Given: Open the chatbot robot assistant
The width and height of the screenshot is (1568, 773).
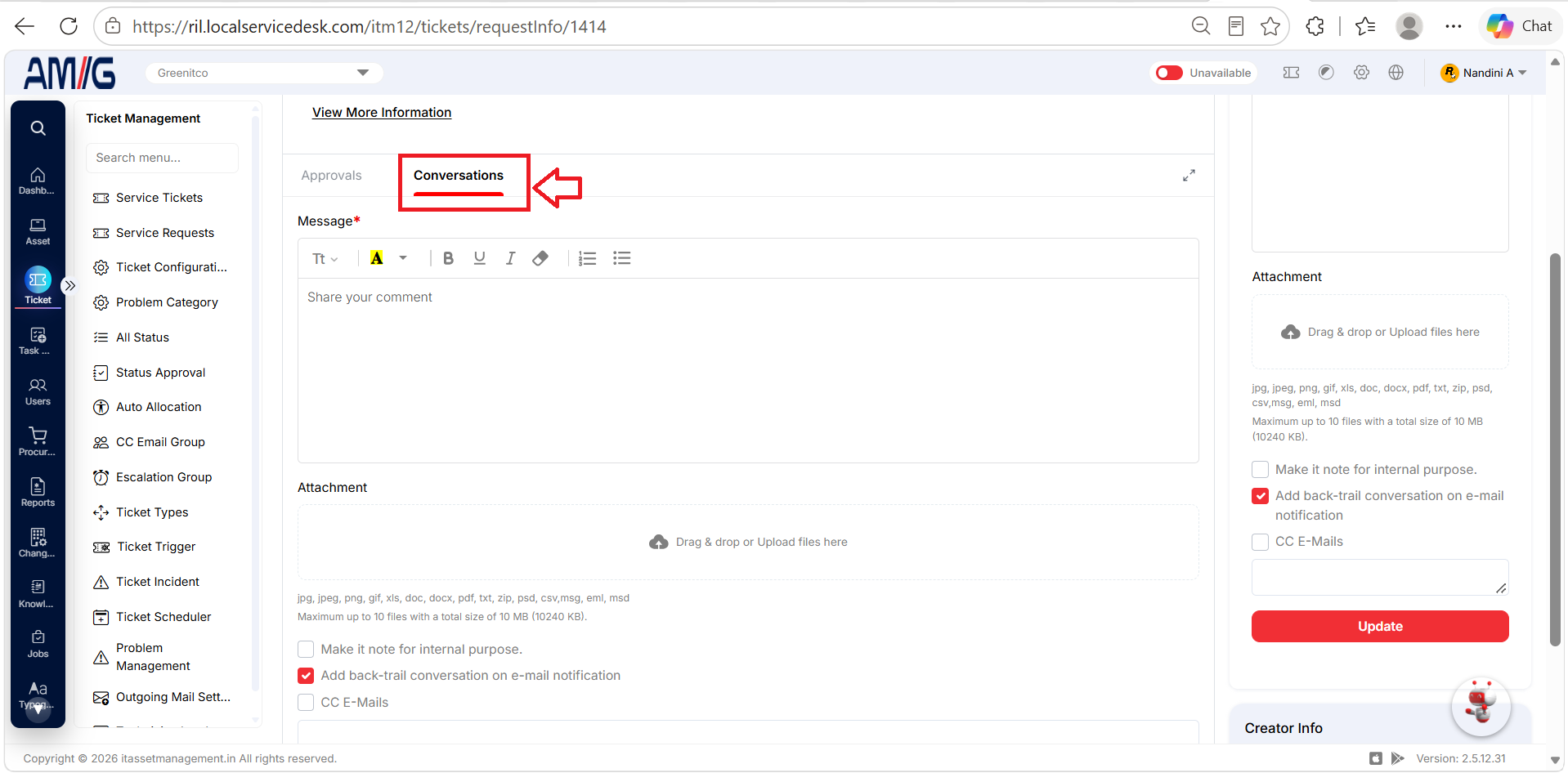Looking at the screenshot, I should (x=1481, y=706).
